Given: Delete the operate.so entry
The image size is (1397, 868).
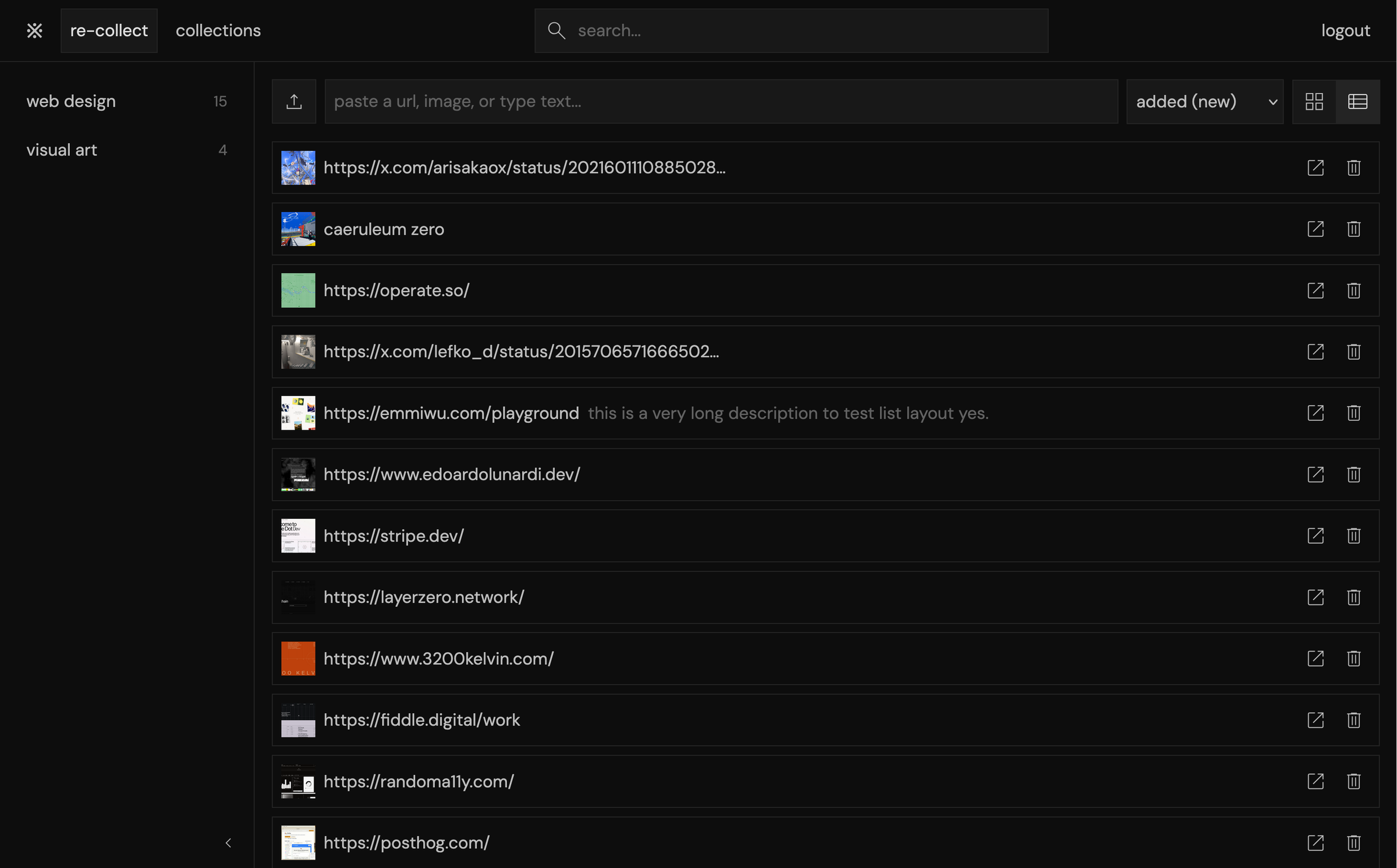Looking at the screenshot, I should 1353,290.
